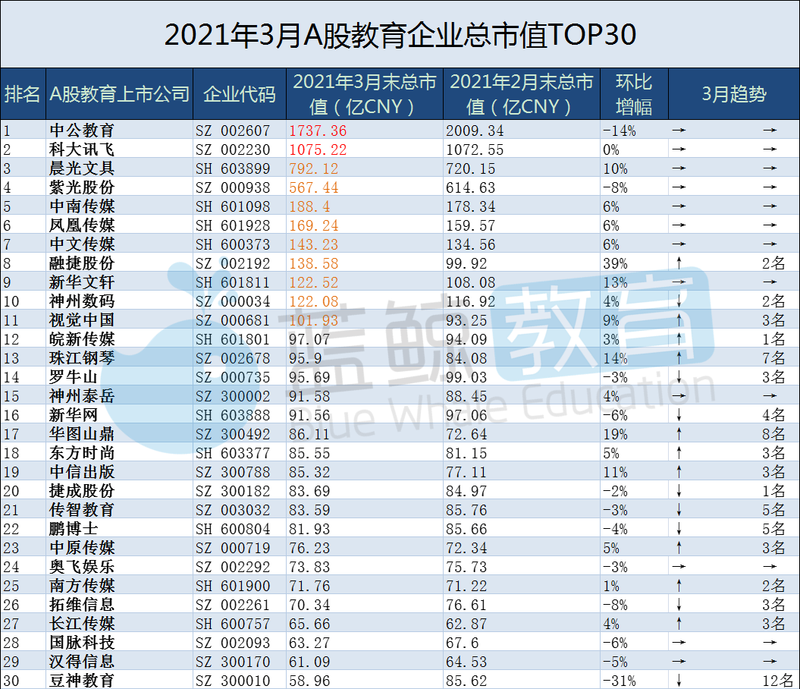This screenshot has height=689, width=800.
Task: Click stock code SH 603899
Action: pyautogui.click(x=233, y=169)
